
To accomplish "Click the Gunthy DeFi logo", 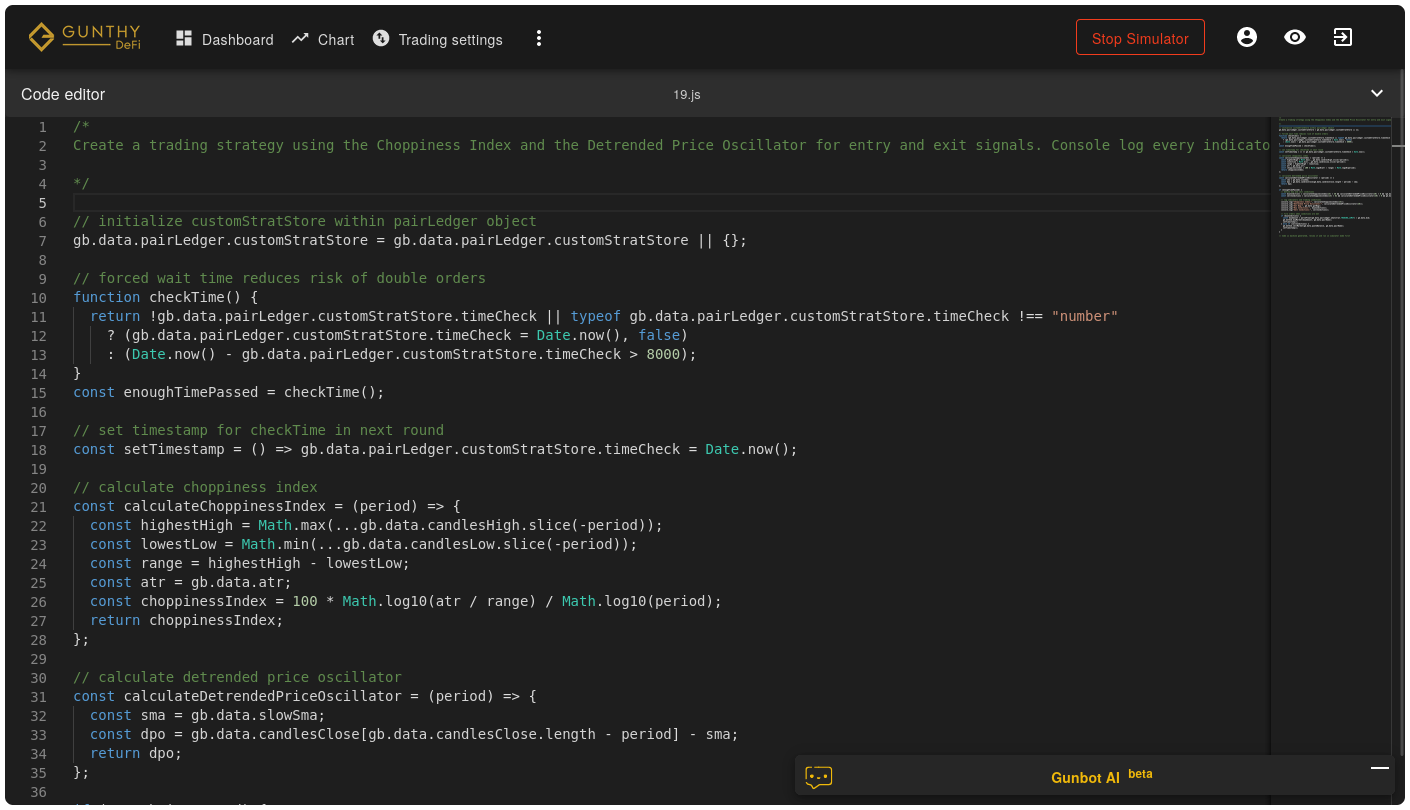I will click(84, 38).
